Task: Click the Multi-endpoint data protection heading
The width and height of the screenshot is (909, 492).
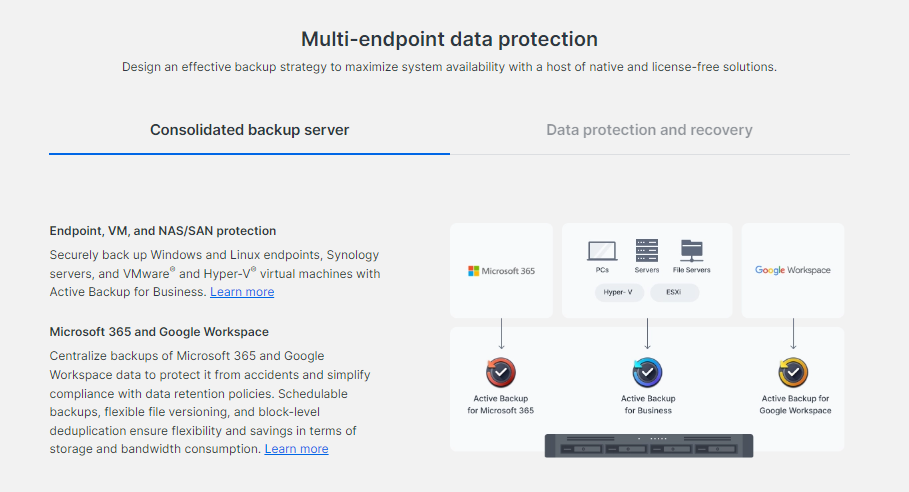Action: [449, 39]
